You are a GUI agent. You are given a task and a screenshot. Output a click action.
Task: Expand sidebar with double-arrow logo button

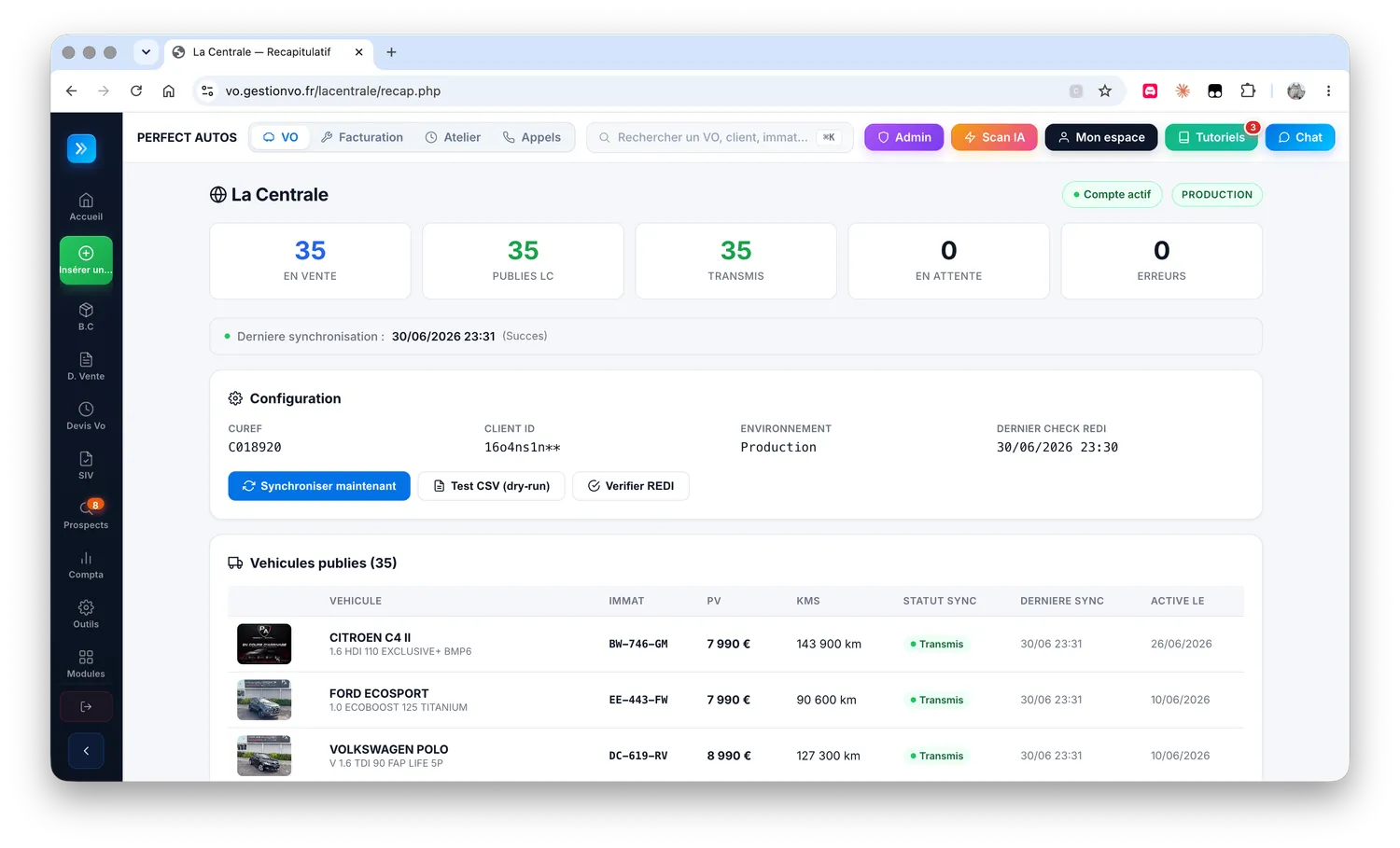coord(81,148)
